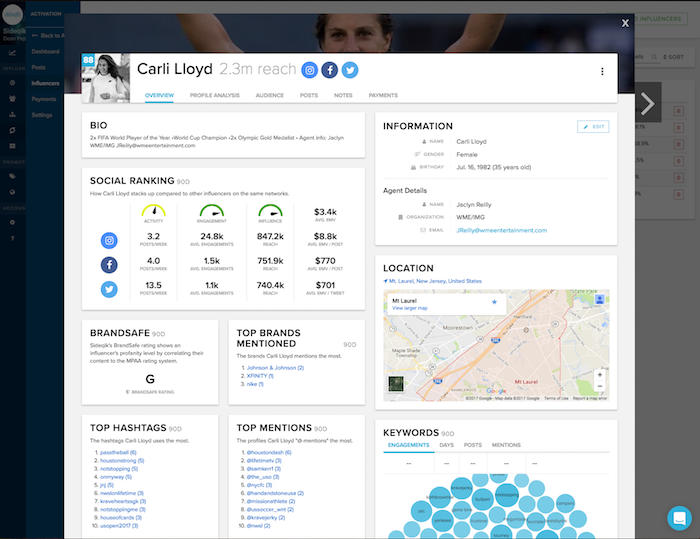This screenshot has width=700, height=539.
Task: Open onmyway hashtag link
Action: (x=116, y=477)
